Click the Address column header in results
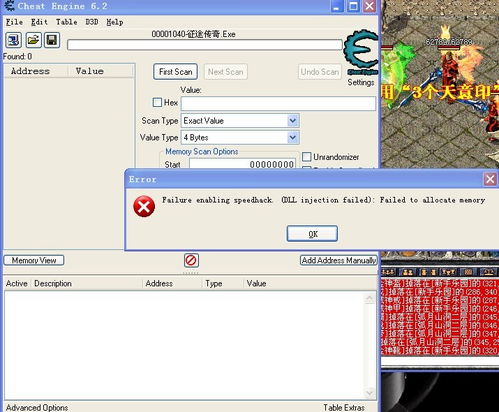Image resolution: width=499 pixels, height=412 pixels. 36,71
